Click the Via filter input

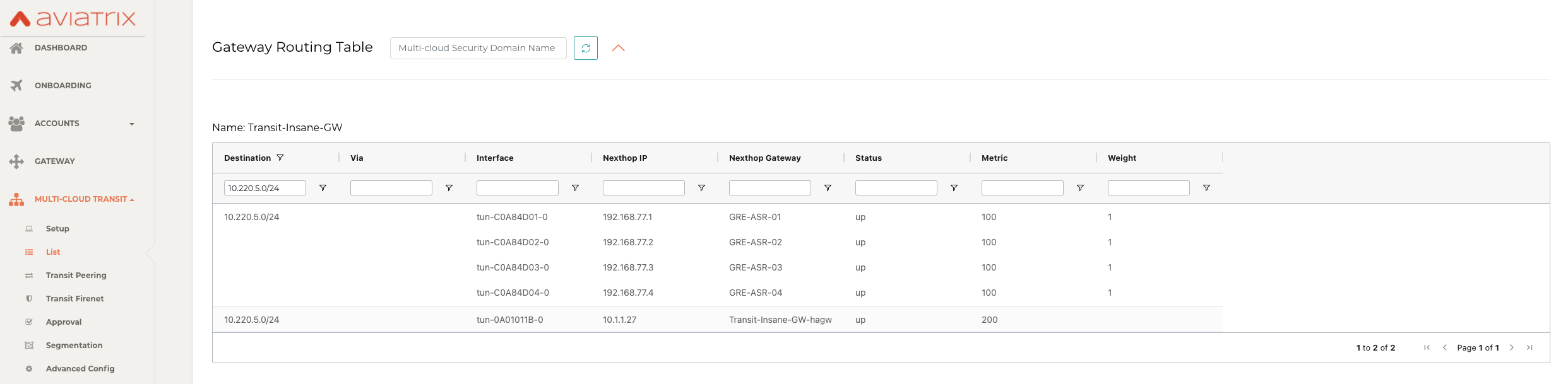click(391, 188)
